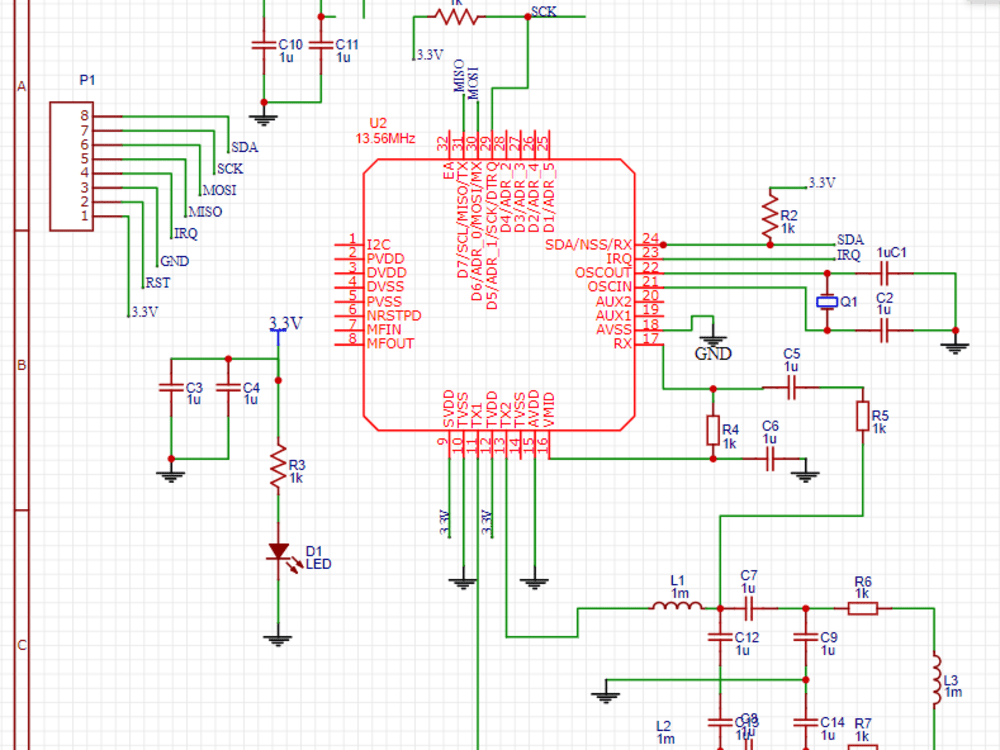The width and height of the screenshot is (1000, 750).
Task: Click the 13.56MHz value text
Action: [x=385, y=138]
